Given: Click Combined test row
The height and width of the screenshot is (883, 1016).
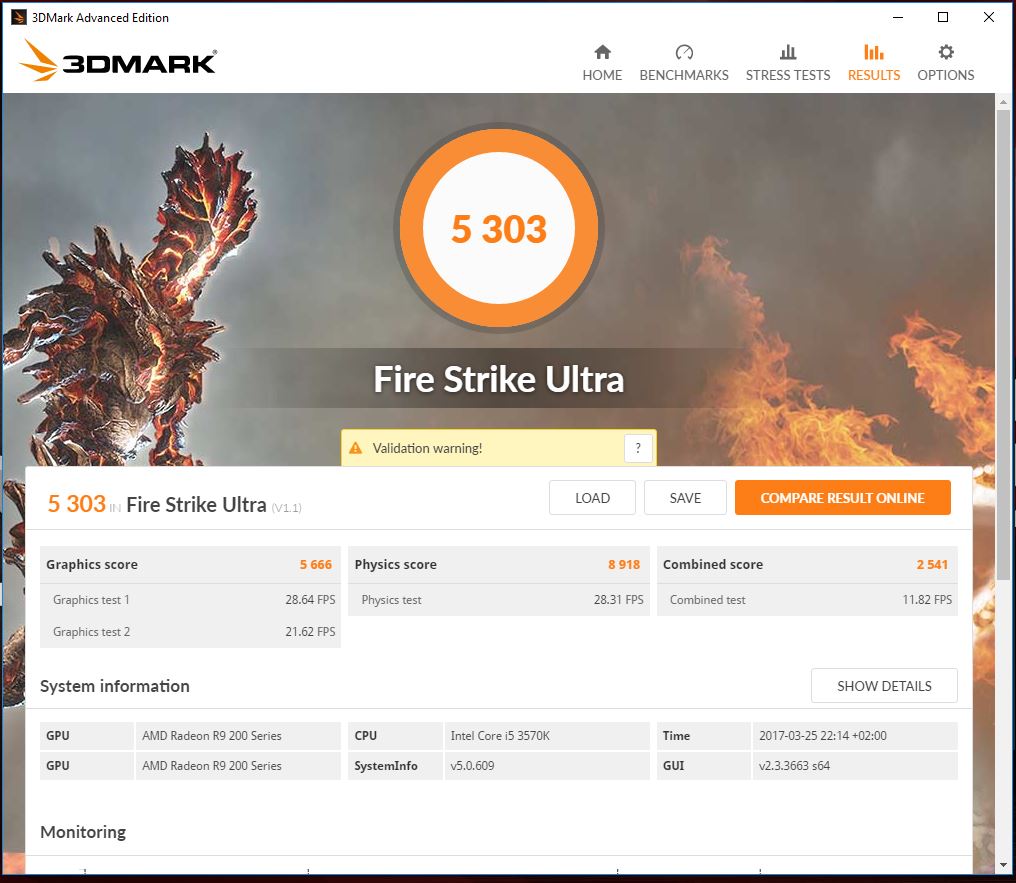Looking at the screenshot, I should click(x=807, y=600).
